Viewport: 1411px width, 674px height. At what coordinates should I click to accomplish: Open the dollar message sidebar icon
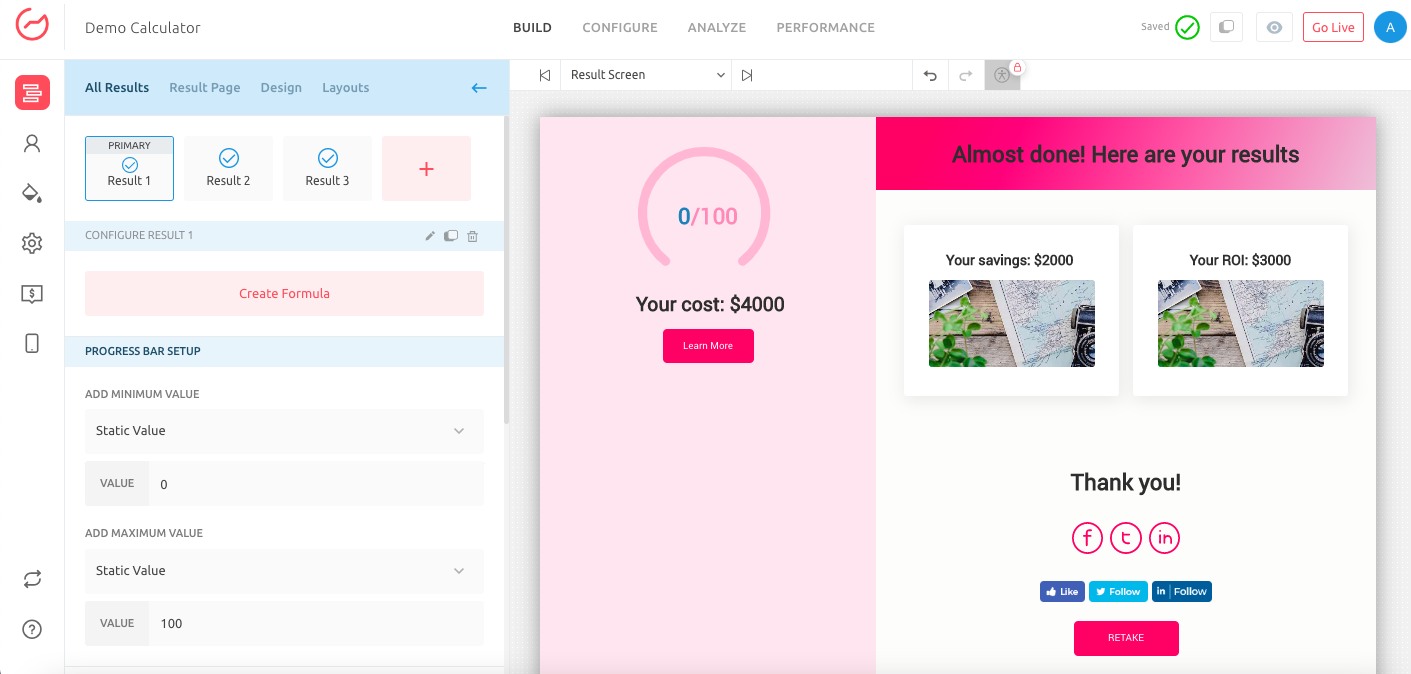(32, 294)
